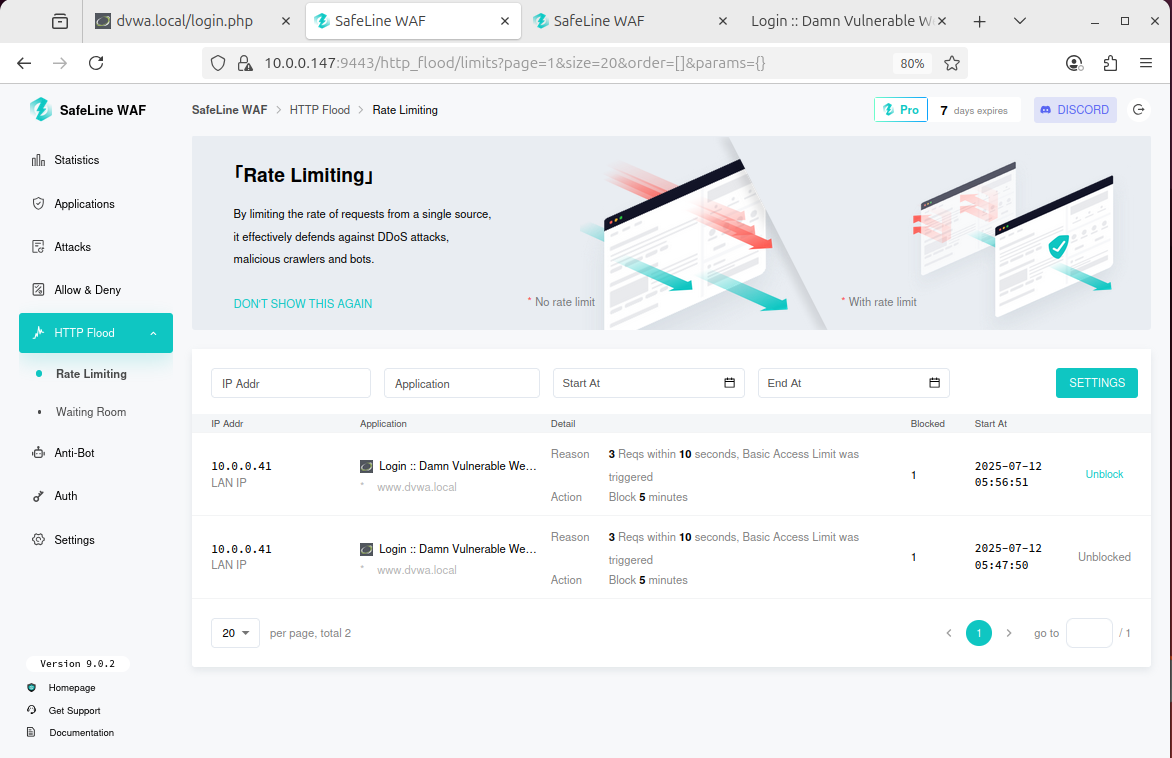Switch to Login :: Damn Vulnerable tab
The width and height of the screenshot is (1172, 758).
pyautogui.click(x=848, y=21)
